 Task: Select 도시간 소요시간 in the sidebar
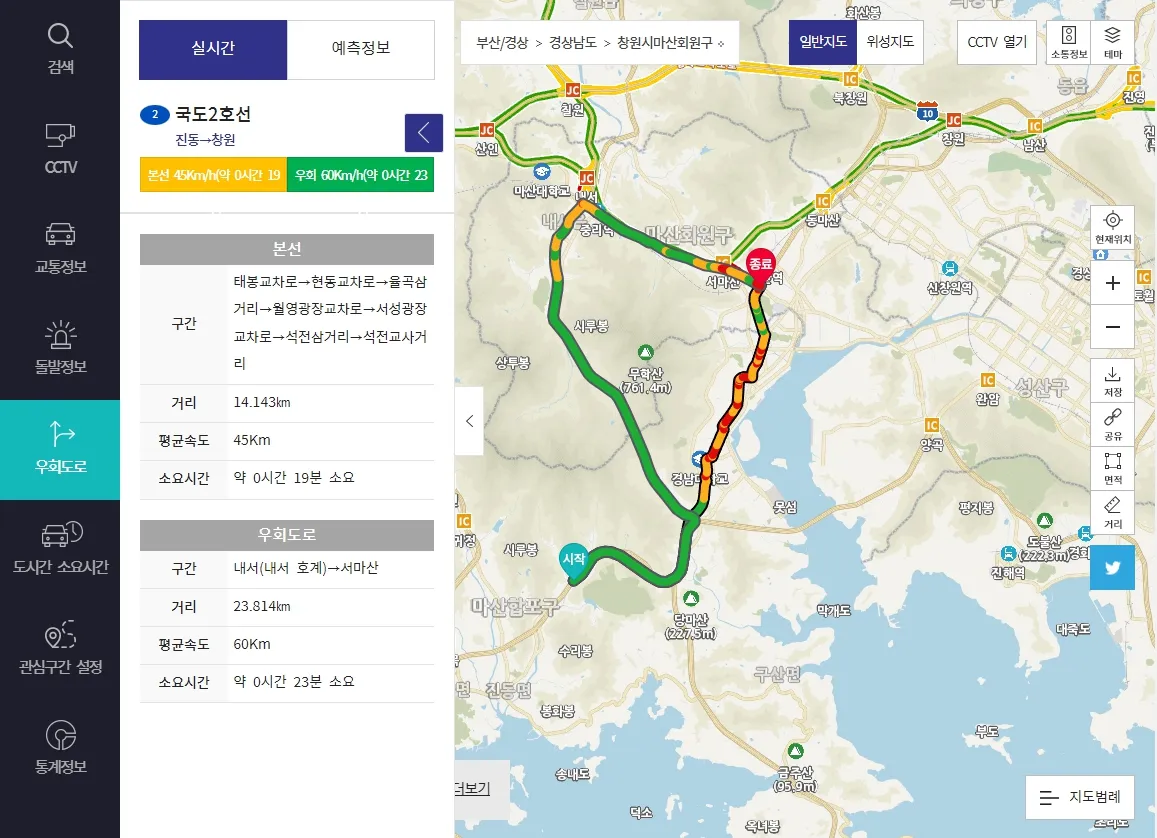[x=59, y=547]
